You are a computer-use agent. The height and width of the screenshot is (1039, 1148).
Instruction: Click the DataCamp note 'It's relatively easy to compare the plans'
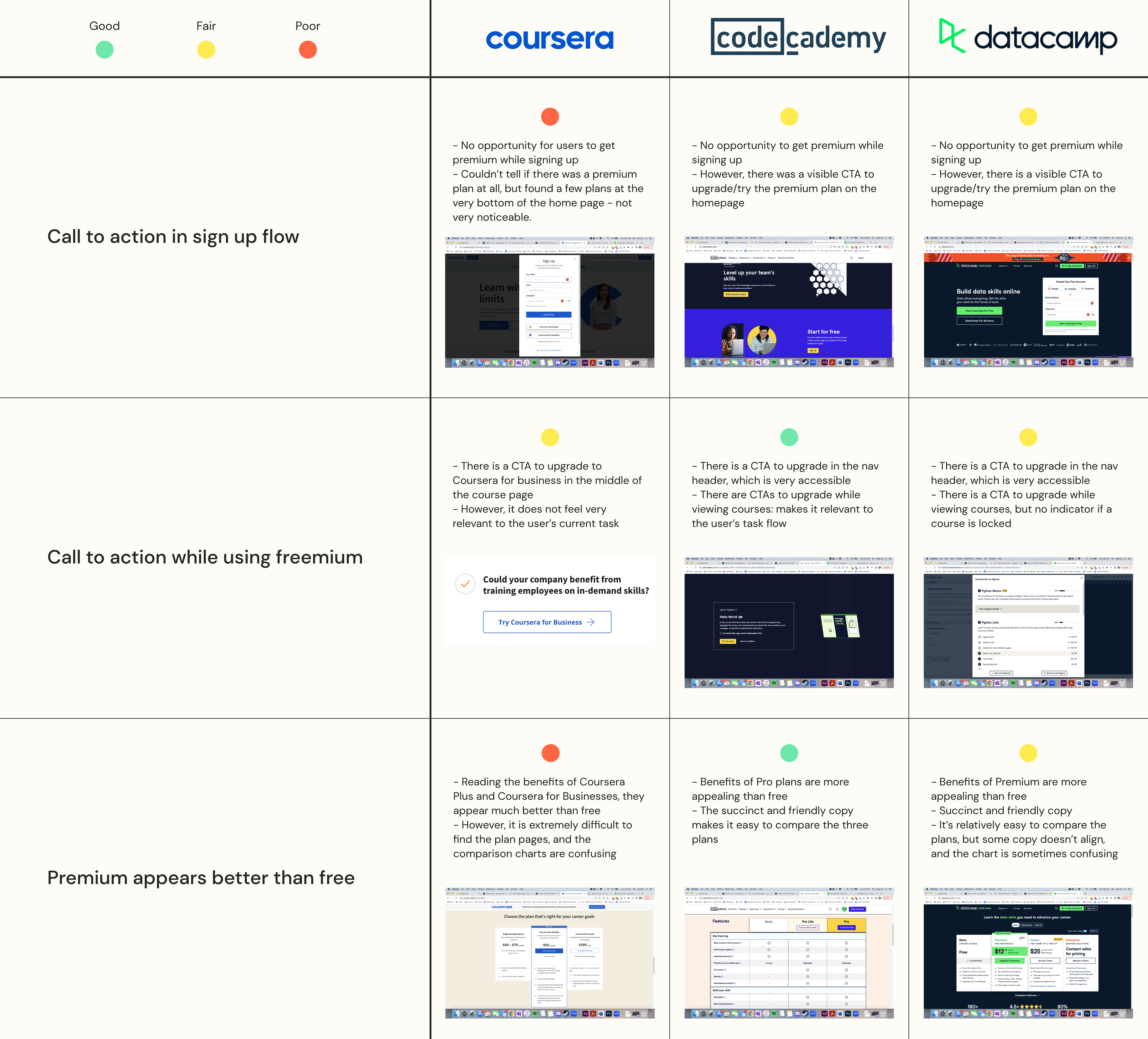pyautogui.click(x=1025, y=839)
